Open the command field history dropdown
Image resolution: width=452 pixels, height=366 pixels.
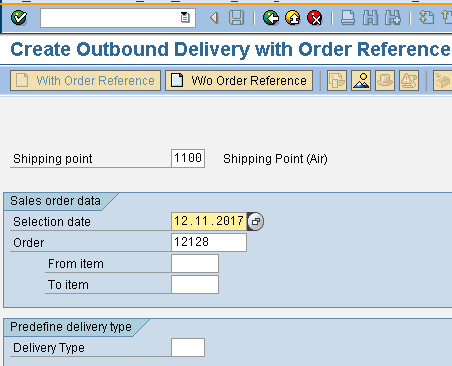(x=185, y=17)
